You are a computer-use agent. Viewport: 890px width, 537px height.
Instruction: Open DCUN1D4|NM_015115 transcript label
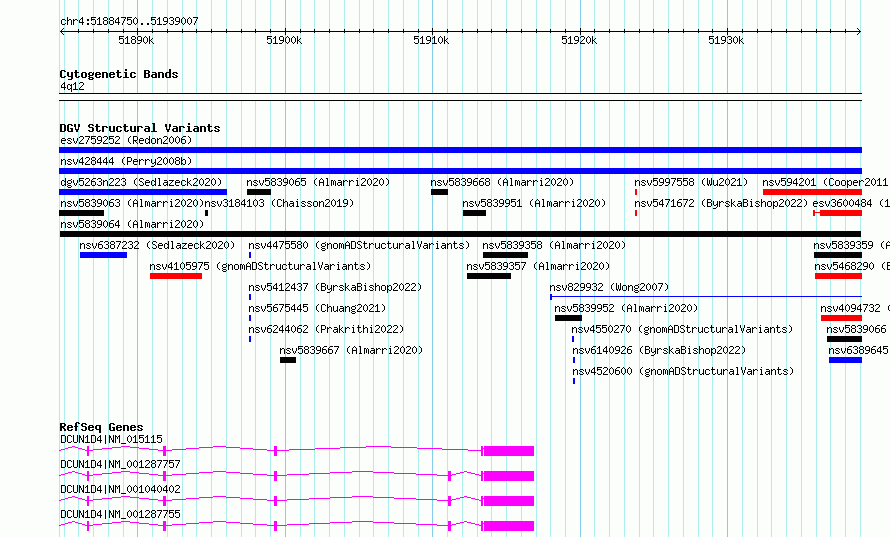[111, 439]
